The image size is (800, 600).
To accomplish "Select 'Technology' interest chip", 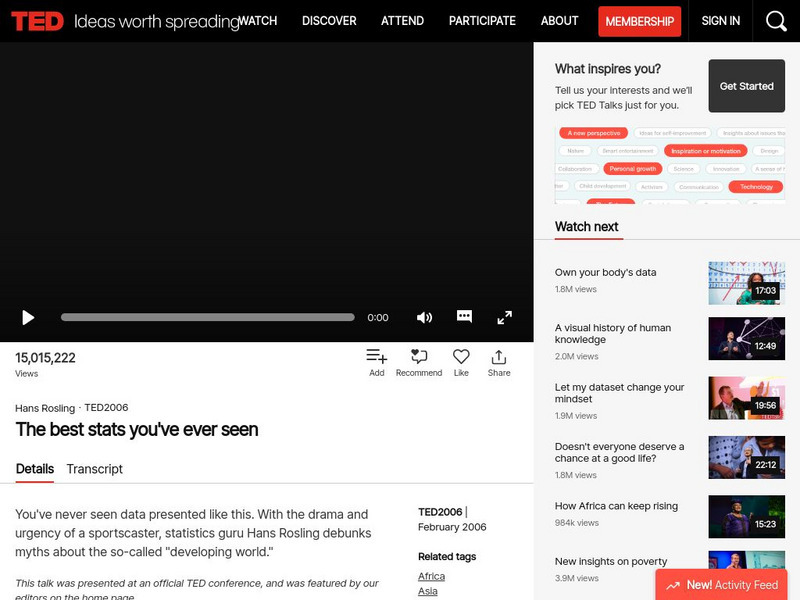I will coord(756,187).
